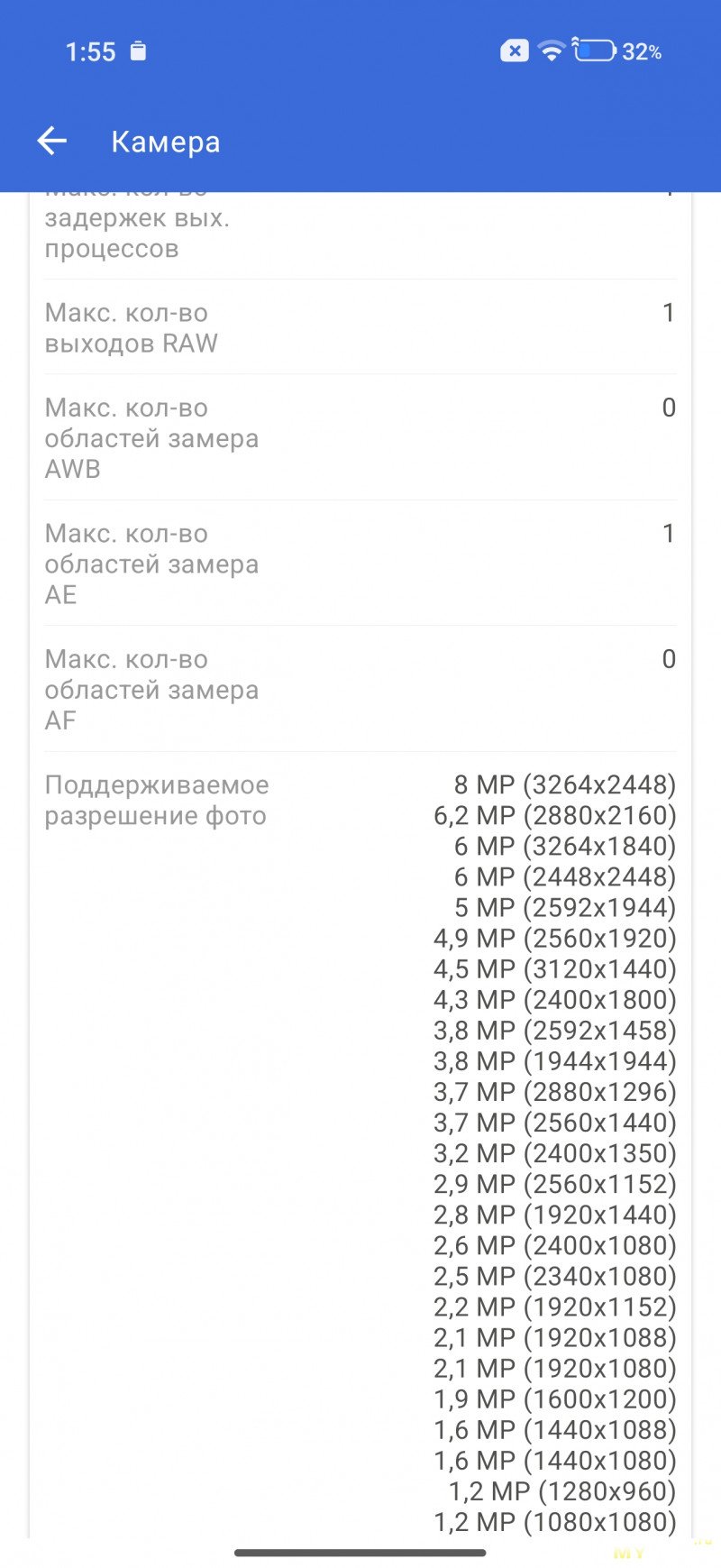Image resolution: width=721 pixels, height=1568 pixels.
Task: Tap the X notification icon in the status bar
Action: [x=514, y=50]
